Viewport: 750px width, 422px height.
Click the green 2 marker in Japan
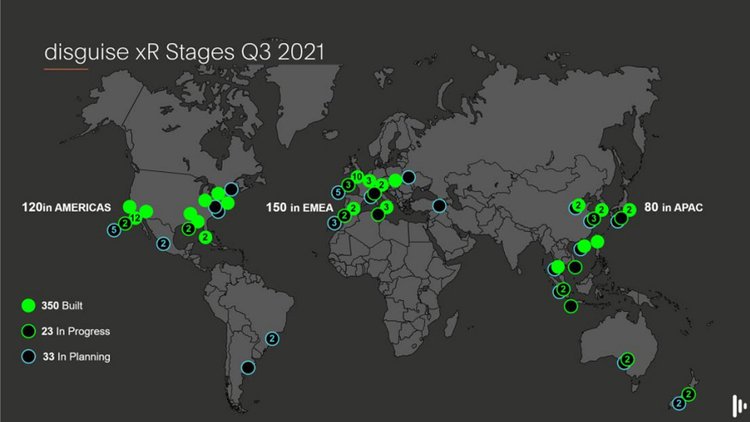[x=629, y=210]
